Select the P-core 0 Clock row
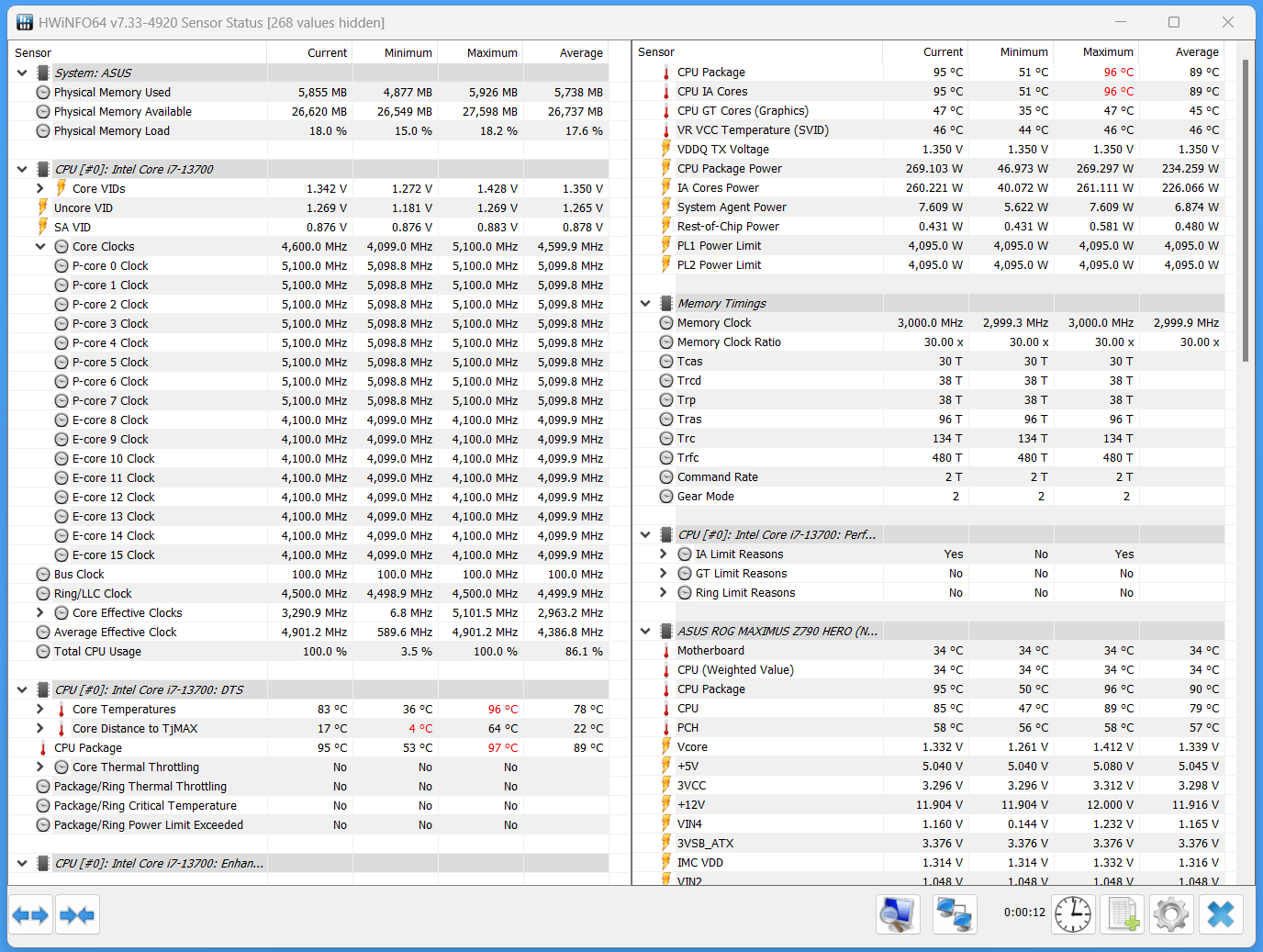The width and height of the screenshot is (1263, 952). tap(308, 266)
